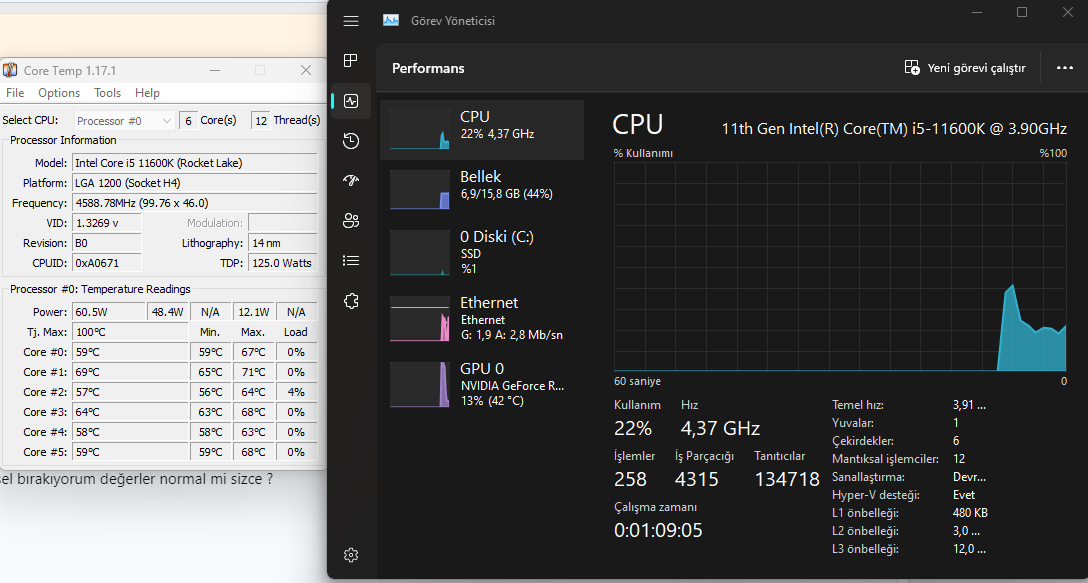Select the GPU 0 performance item

pos(482,384)
